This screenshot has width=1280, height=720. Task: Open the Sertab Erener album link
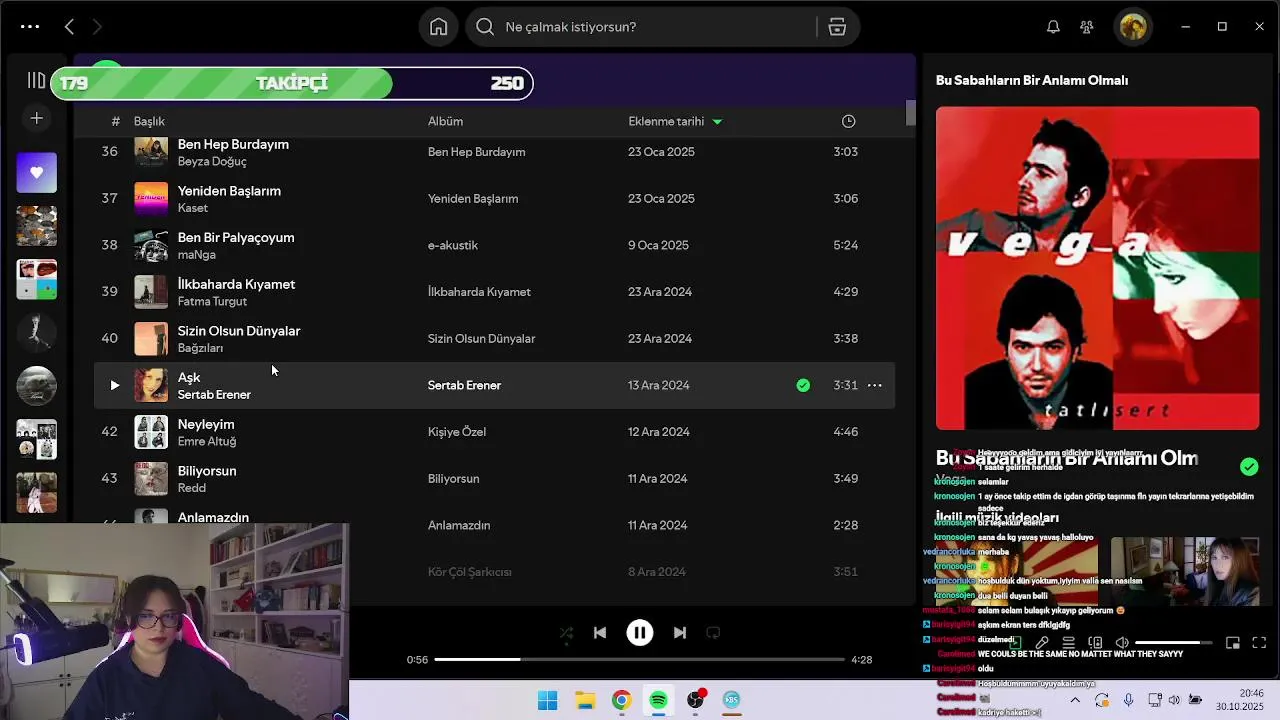click(x=464, y=385)
